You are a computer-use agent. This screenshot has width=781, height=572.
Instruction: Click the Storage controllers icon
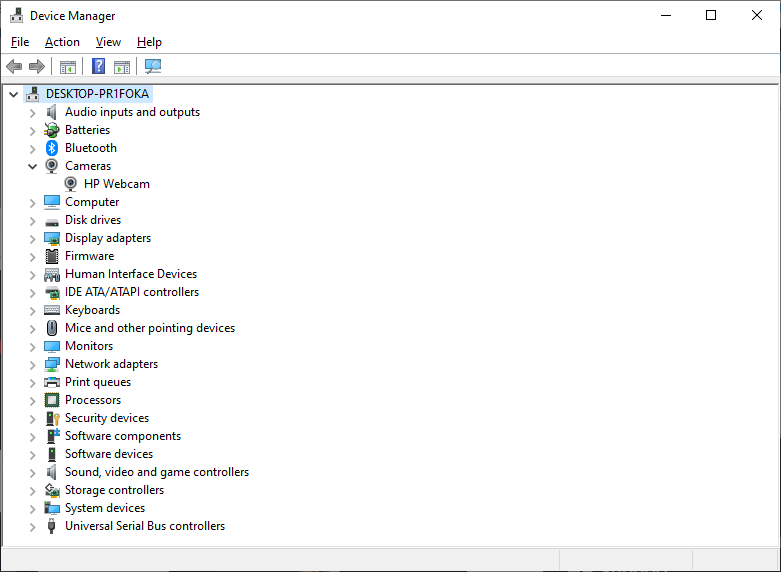click(x=52, y=490)
